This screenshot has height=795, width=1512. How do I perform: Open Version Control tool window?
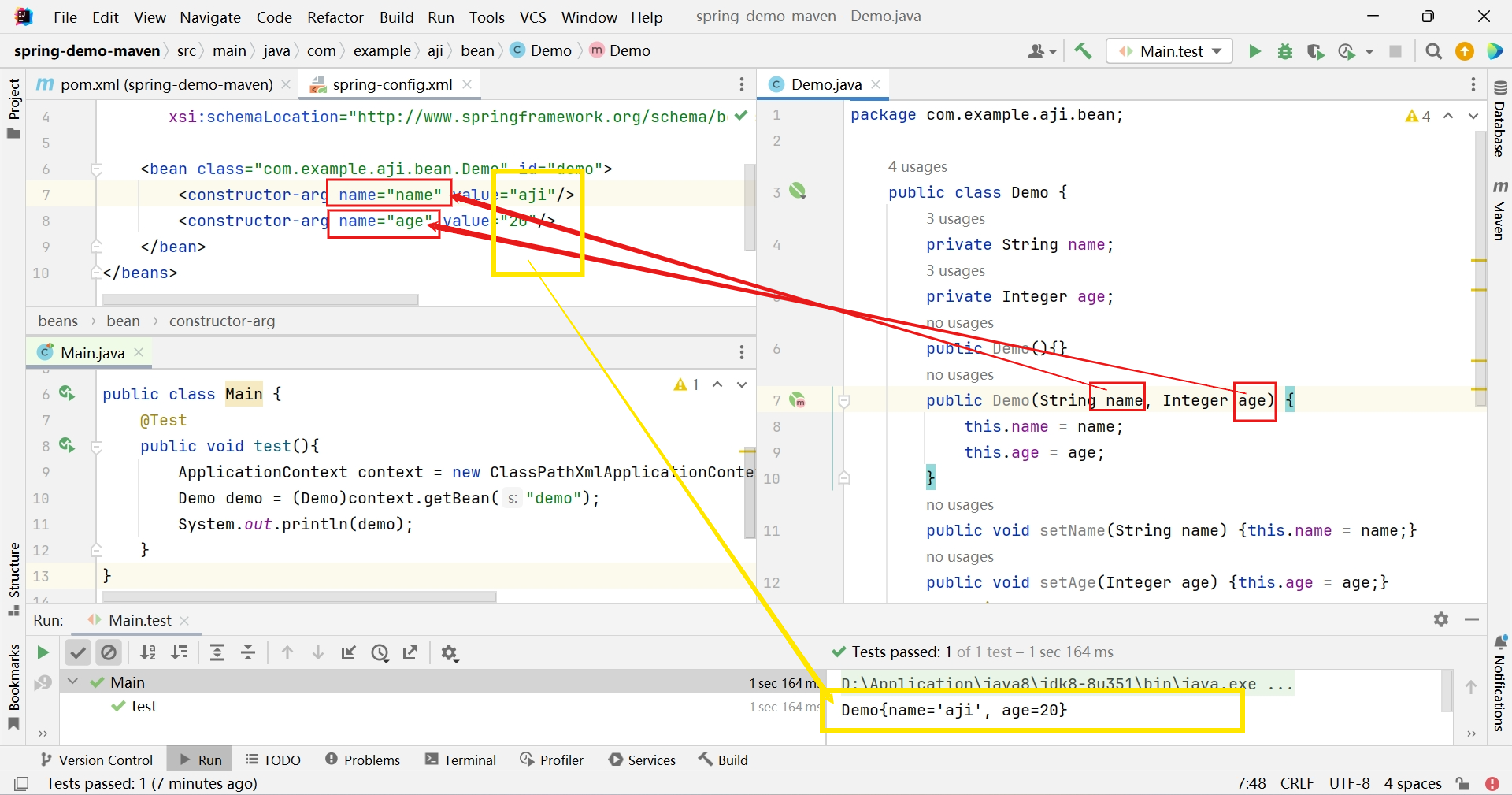[97, 760]
